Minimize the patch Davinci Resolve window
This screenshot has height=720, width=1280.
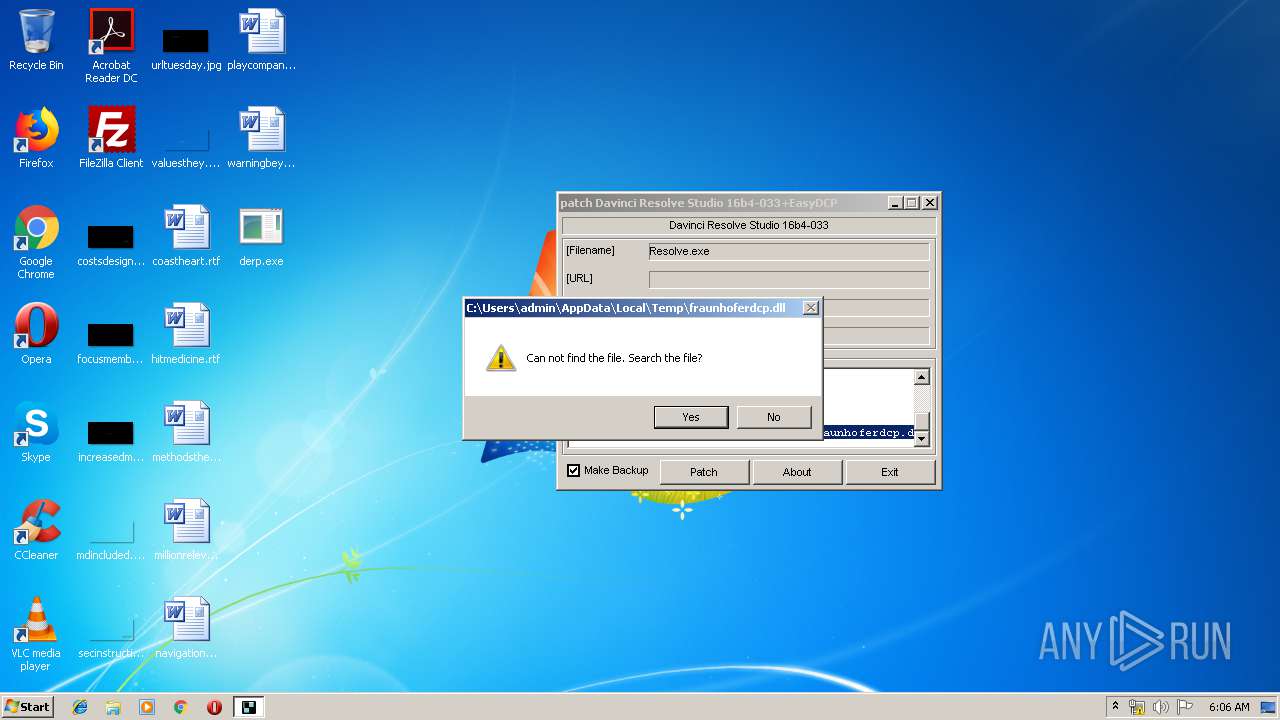(894, 203)
